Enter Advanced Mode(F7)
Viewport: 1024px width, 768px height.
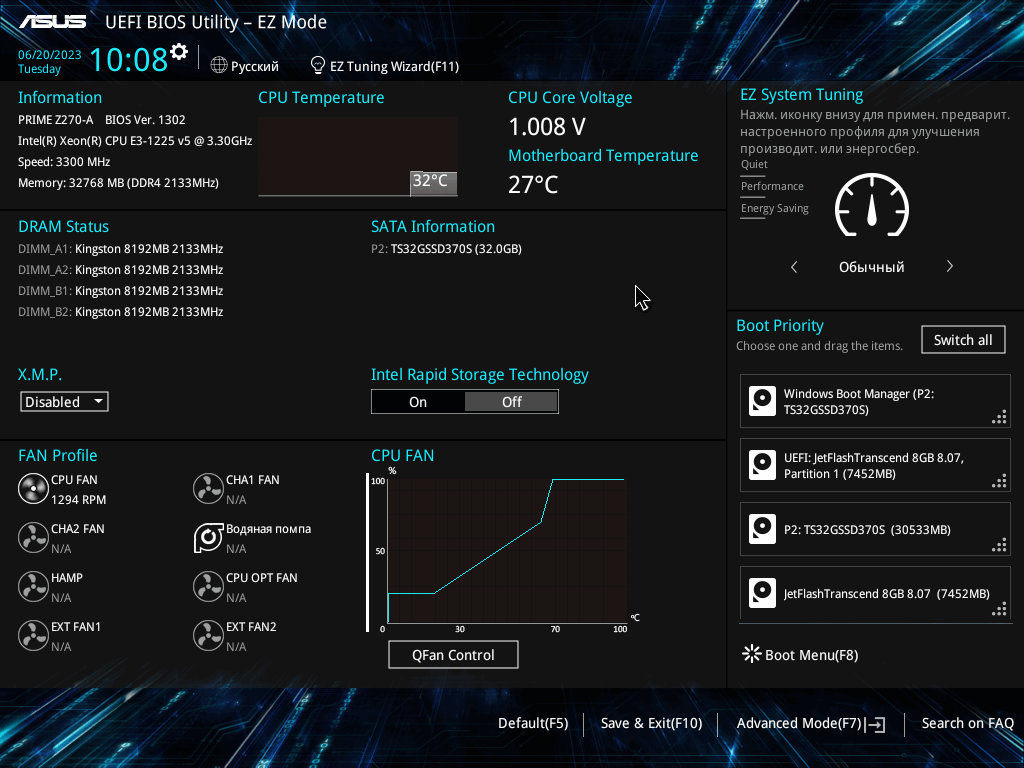click(799, 724)
